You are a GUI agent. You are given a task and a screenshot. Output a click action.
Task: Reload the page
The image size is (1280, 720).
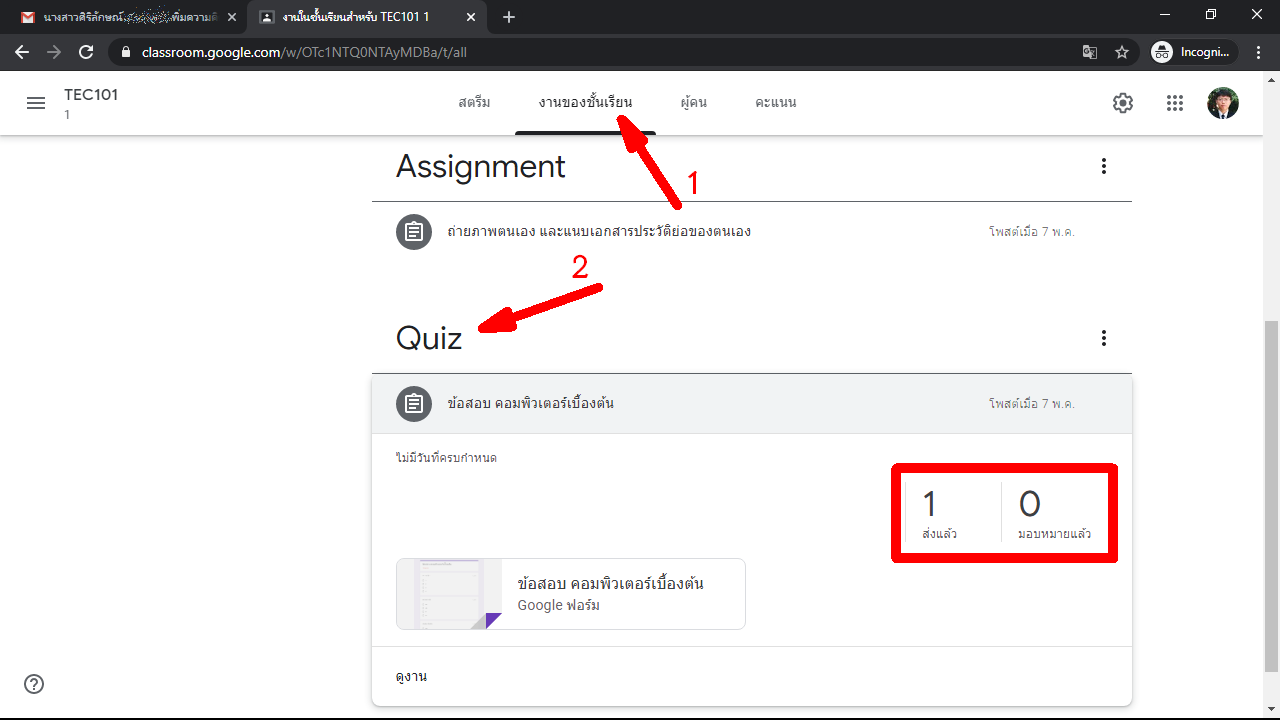click(x=86, y=52)
